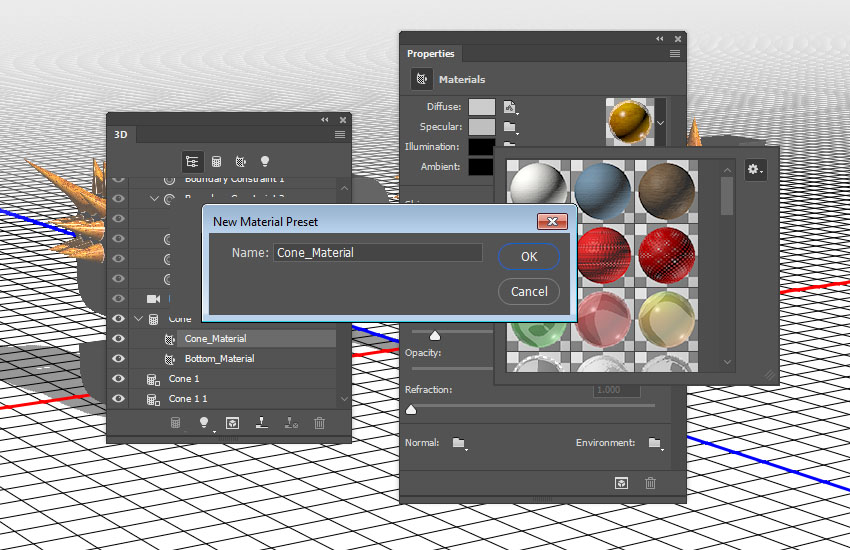Image resolution: width=850 pixels, height=551 pixels.
Task: Open the Normal texture folder icon
Action: coord(459,443)
